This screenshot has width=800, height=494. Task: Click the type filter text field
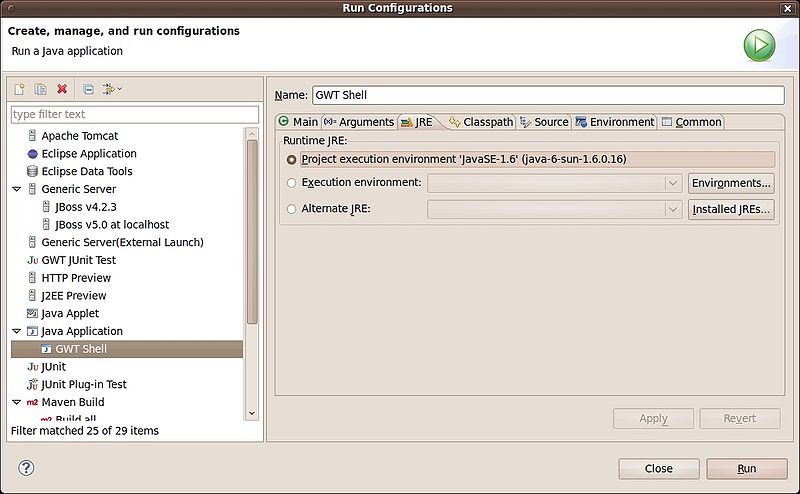pyautogui.click(x=135, y=114)
